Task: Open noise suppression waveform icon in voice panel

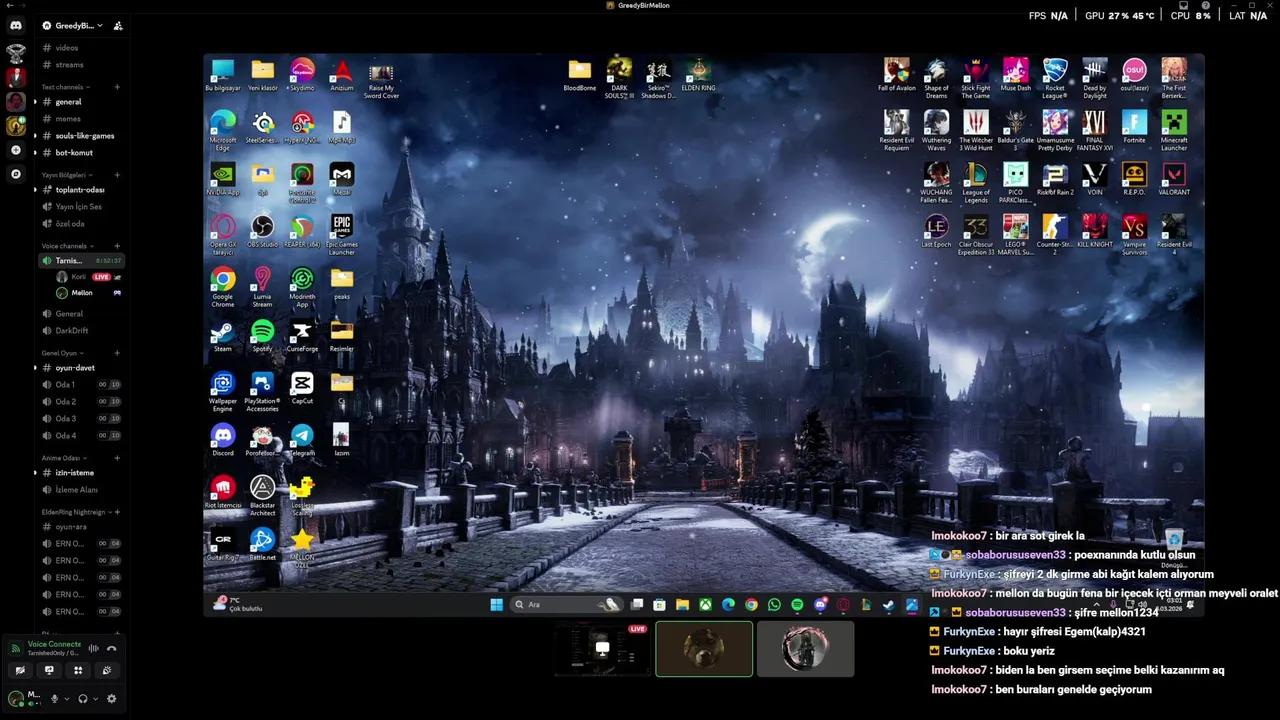Action: [93, 649]
